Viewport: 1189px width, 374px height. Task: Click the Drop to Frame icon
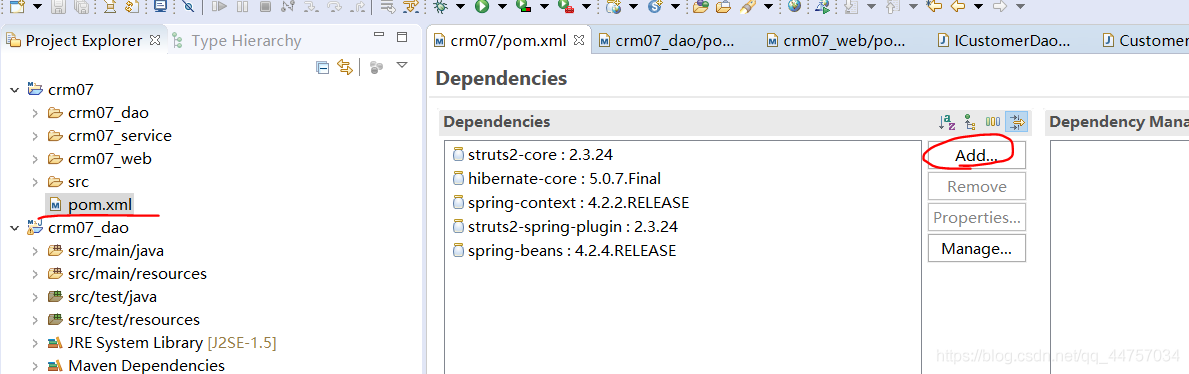click(387, 7)
